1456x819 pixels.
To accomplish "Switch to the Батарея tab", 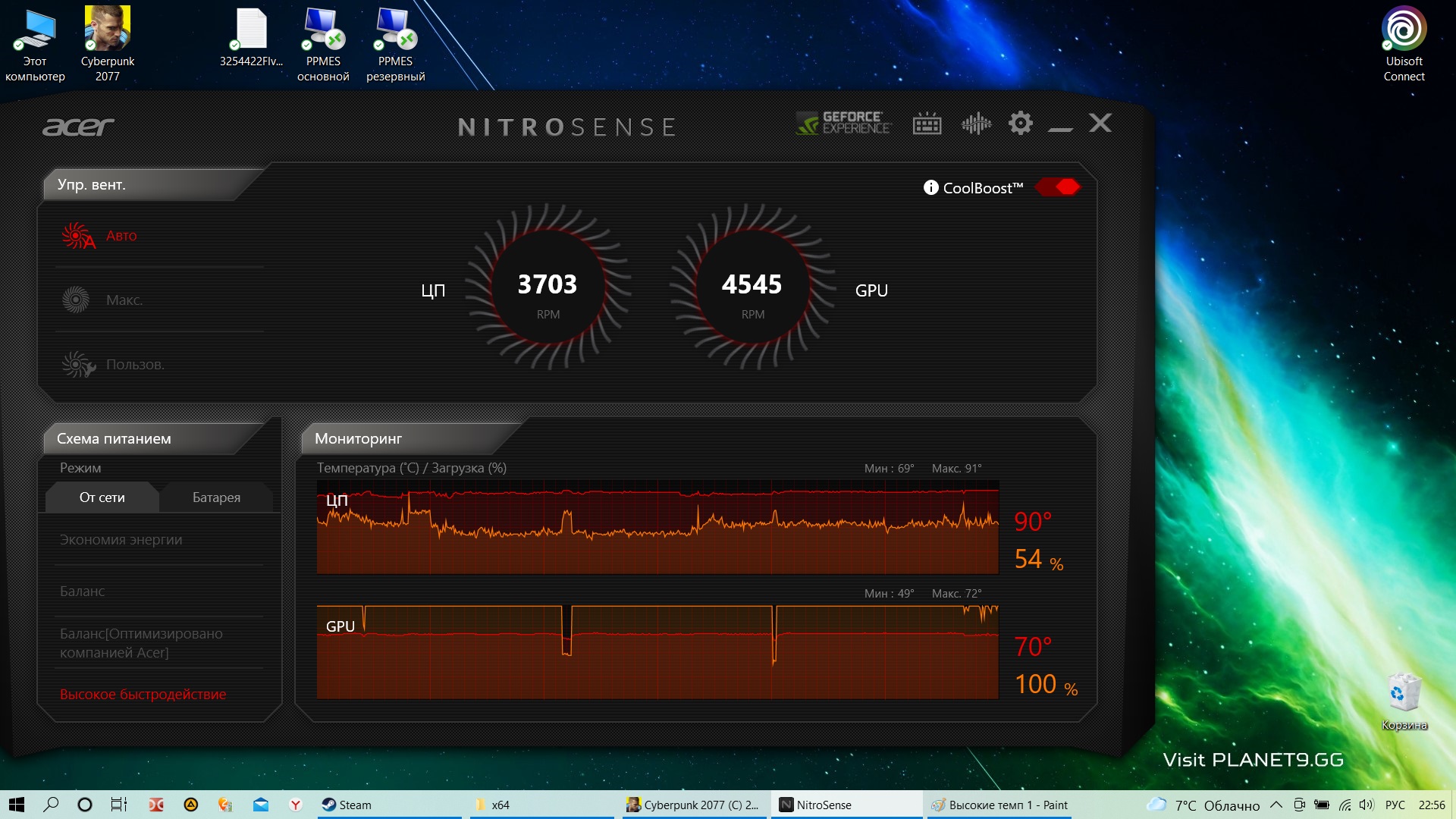I will pyautogui.click(x=216, y=497).
